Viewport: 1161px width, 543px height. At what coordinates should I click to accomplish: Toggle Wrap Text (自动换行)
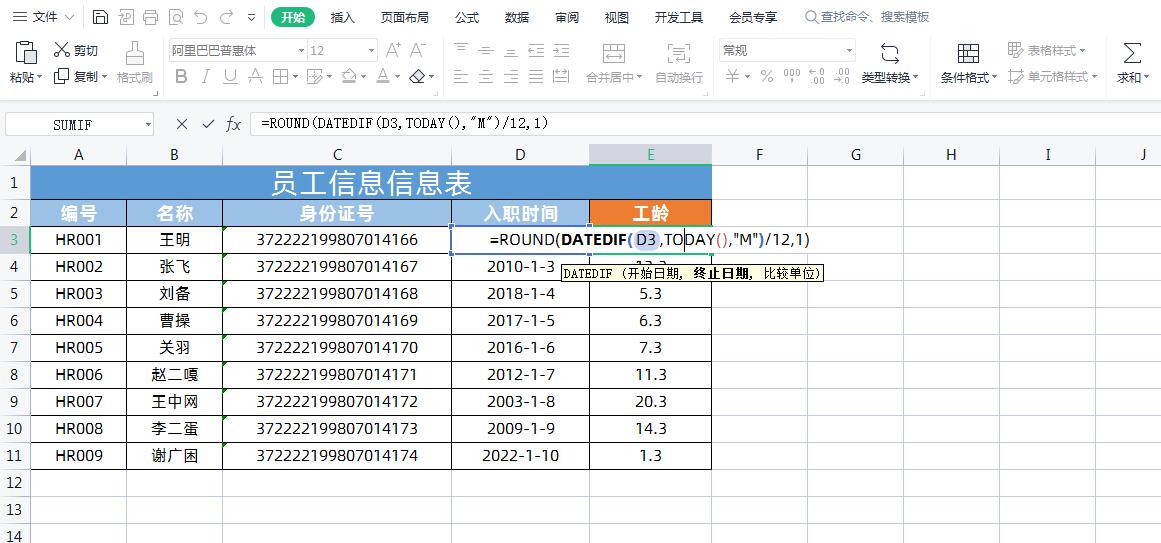(x=678, y=53)
